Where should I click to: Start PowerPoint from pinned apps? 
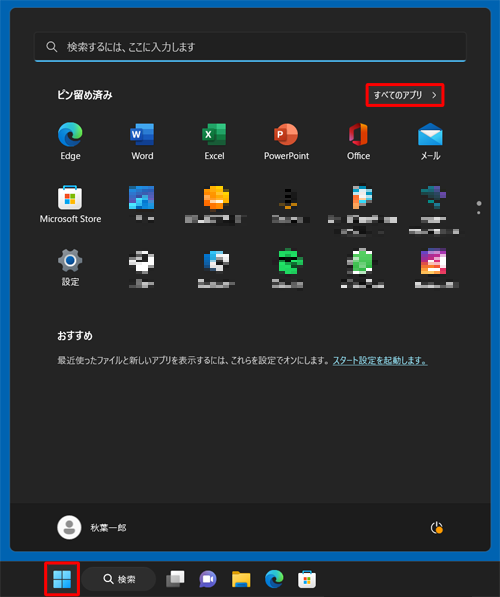(x=286, y=141)
